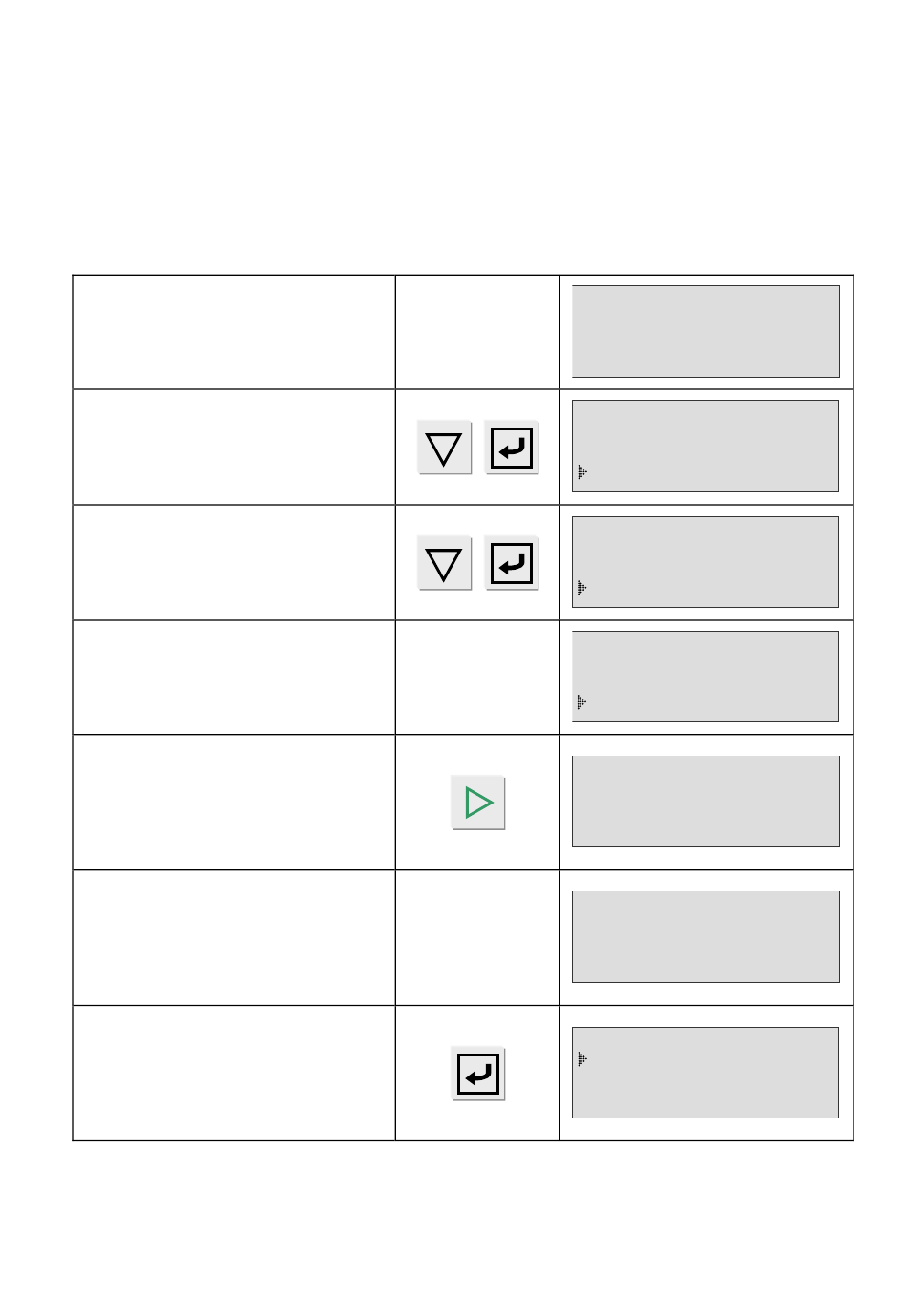The image size is (907, 1316).
Task: Select the down triangle key in third row
Action: point(444,563)
